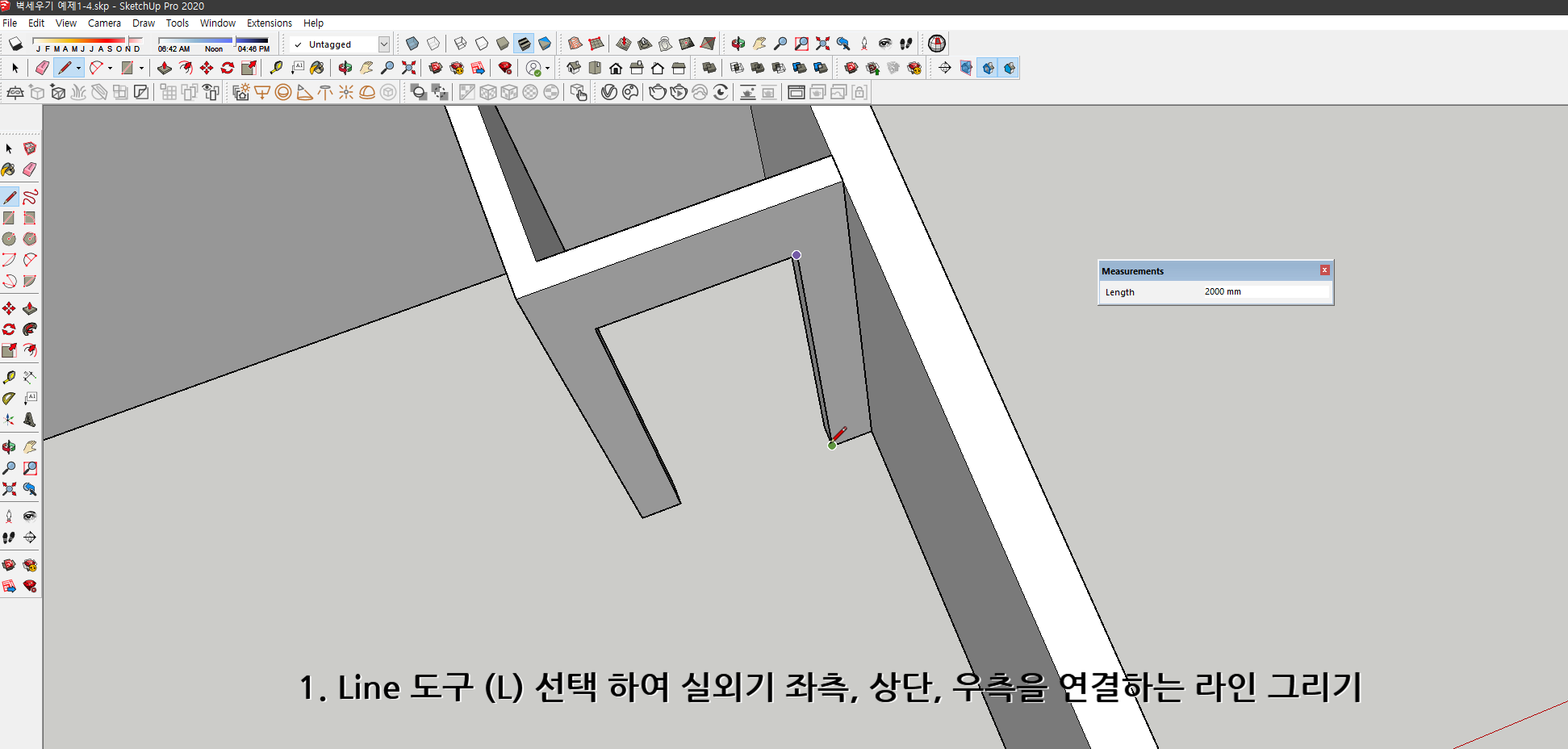The height and width of the screenshot is (749, 1568).
Task: Open the Untagged tags dropdown
Action: click(x=384, y=44)
